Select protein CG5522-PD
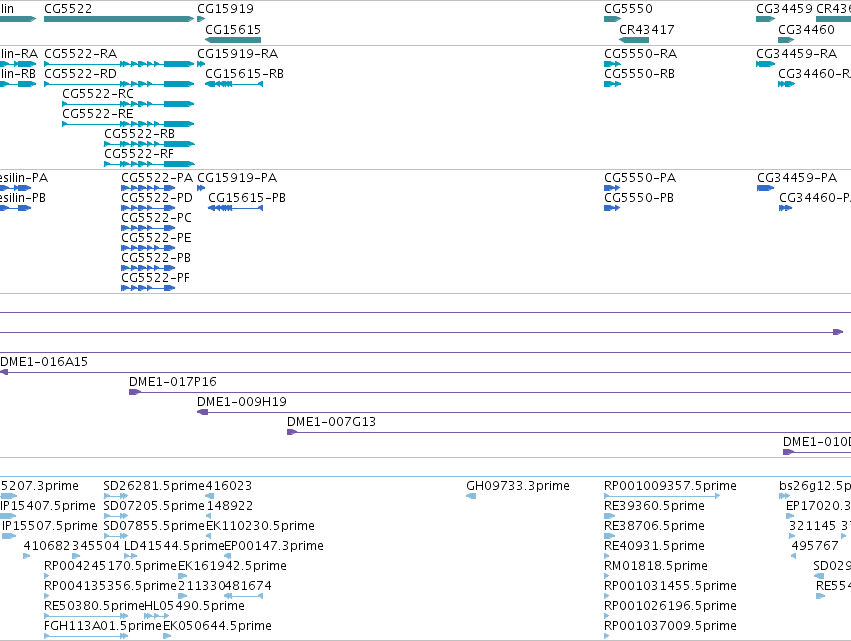The image size is (851, 641). click(x=148, y=208)
